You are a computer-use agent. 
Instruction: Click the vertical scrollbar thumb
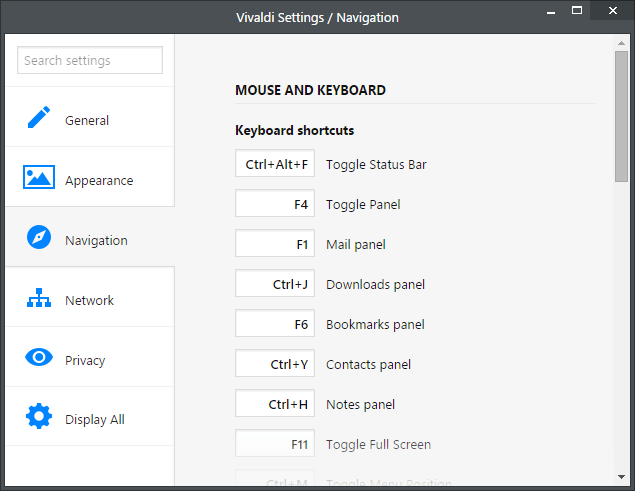pos(621,116)
